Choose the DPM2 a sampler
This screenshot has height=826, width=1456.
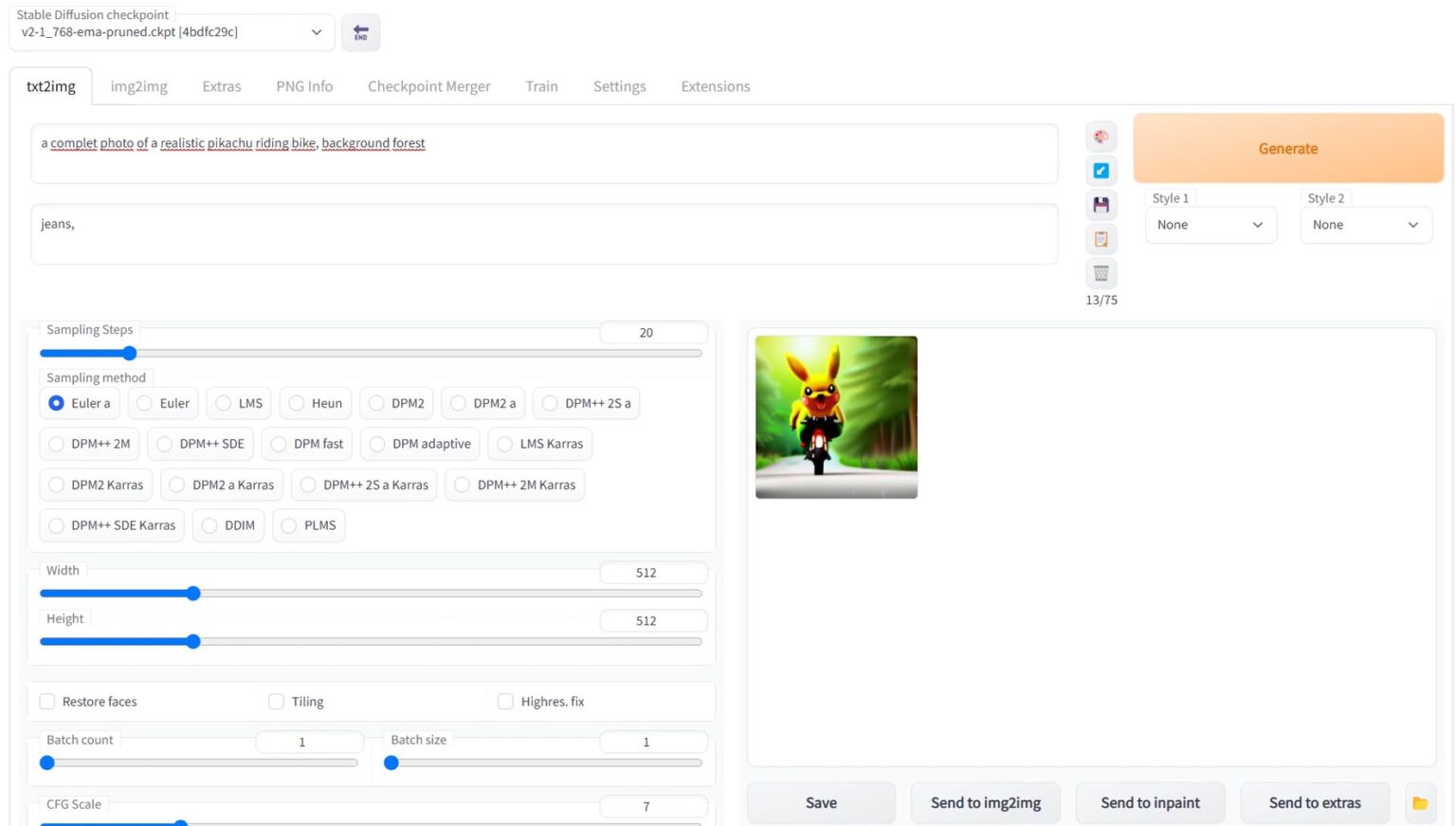coord(482,403)
